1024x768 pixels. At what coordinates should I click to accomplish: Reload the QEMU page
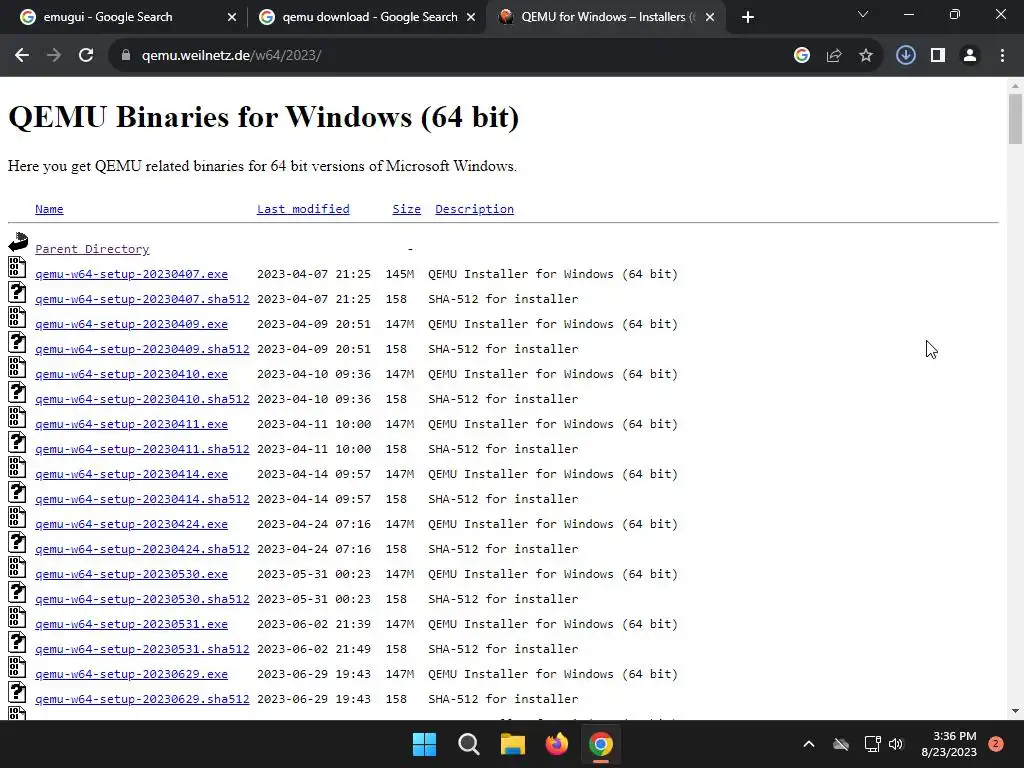tap(86, 56)
